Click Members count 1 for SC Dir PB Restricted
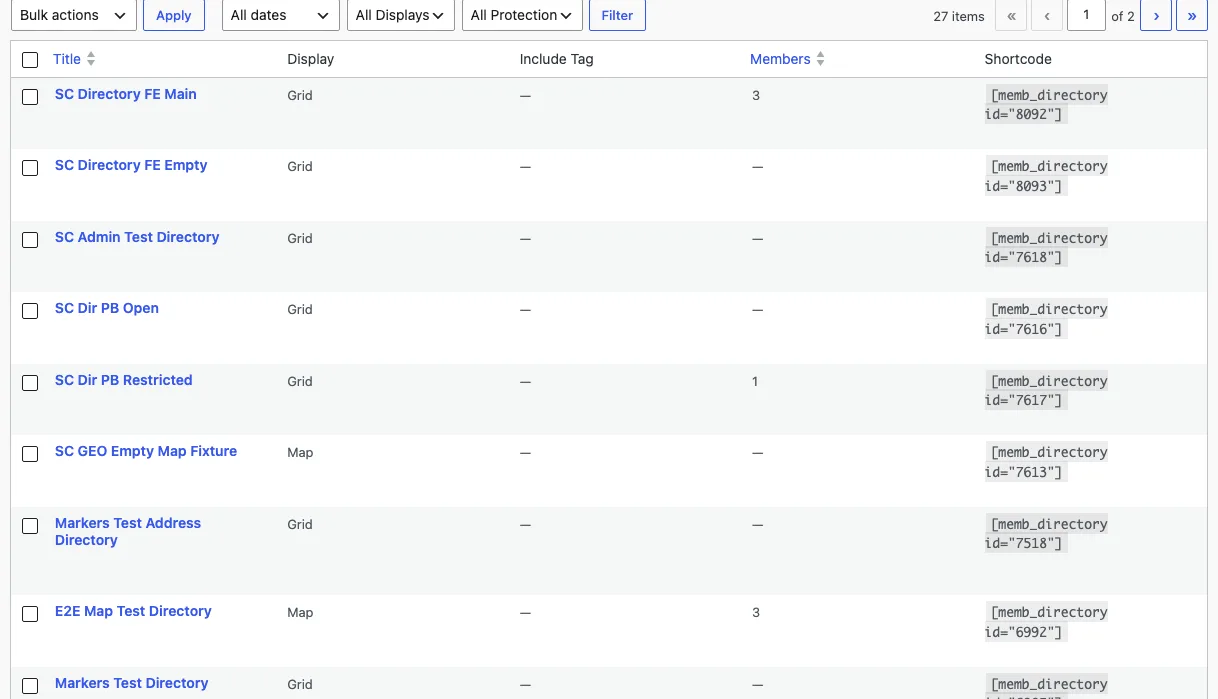The height and width of the screenshot is (699, 1218). [755, 382]
